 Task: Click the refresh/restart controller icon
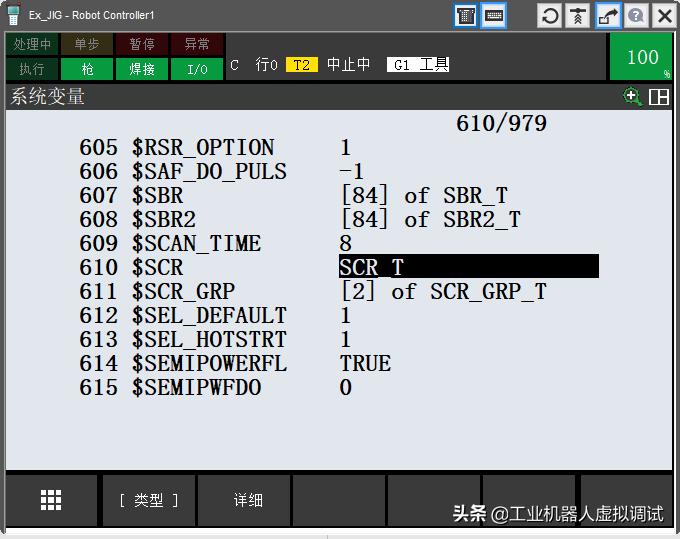tap(549, 16)
